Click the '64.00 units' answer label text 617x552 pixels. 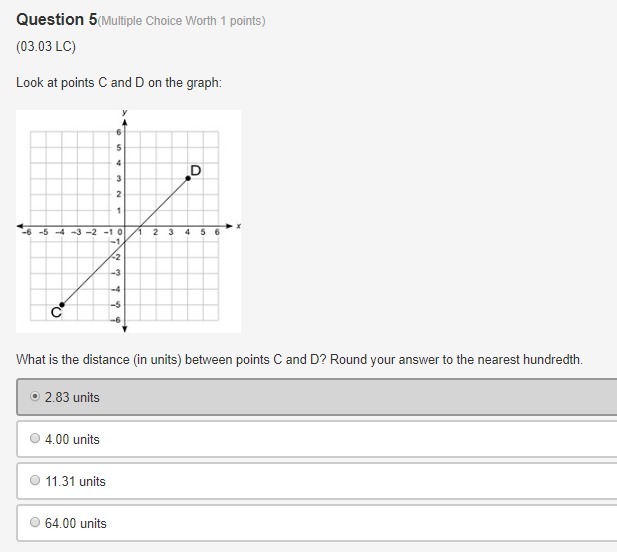[x=76, y=523]
